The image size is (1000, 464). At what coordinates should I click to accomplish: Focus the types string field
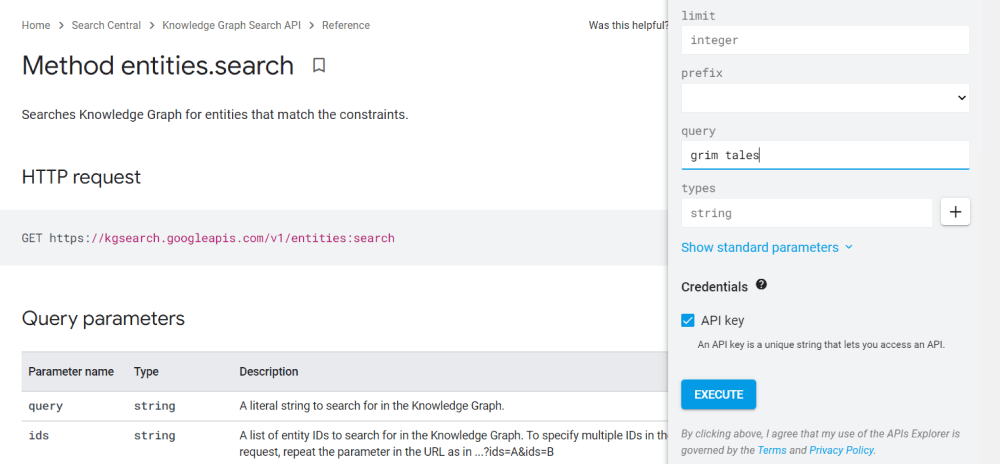(807, 213)
